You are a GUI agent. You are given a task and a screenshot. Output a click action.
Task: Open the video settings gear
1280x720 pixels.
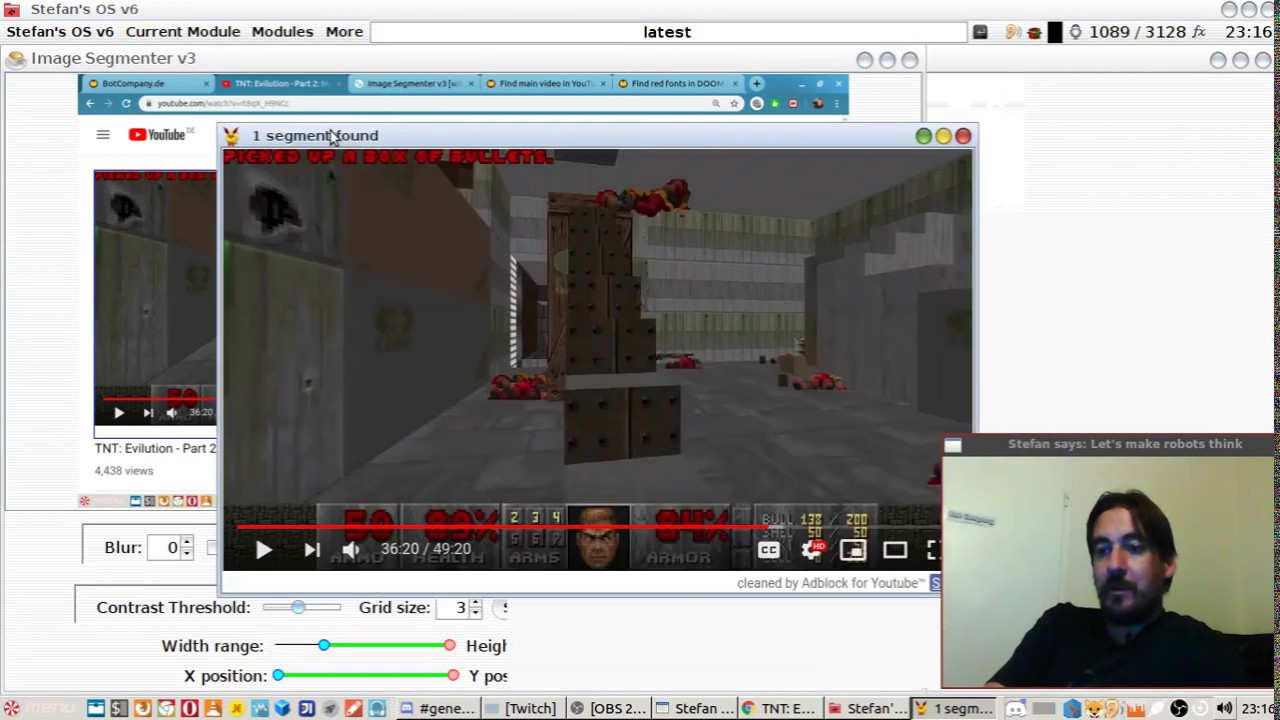[811, 549]
